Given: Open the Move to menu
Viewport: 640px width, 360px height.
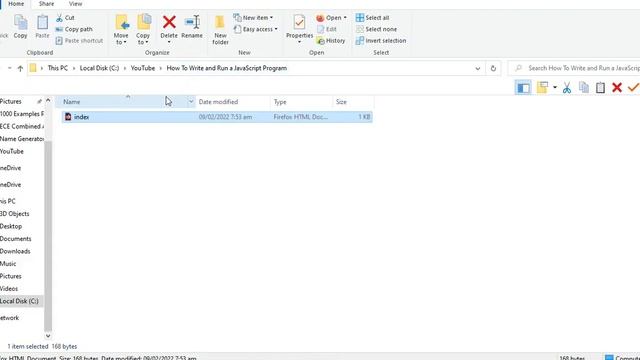Looking at the screenshot, I should coord(121,29).
